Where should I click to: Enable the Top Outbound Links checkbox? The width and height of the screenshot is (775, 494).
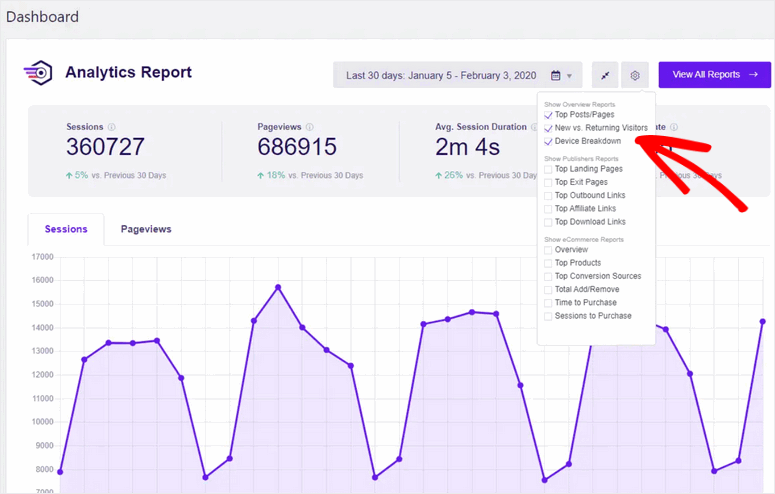548,196
